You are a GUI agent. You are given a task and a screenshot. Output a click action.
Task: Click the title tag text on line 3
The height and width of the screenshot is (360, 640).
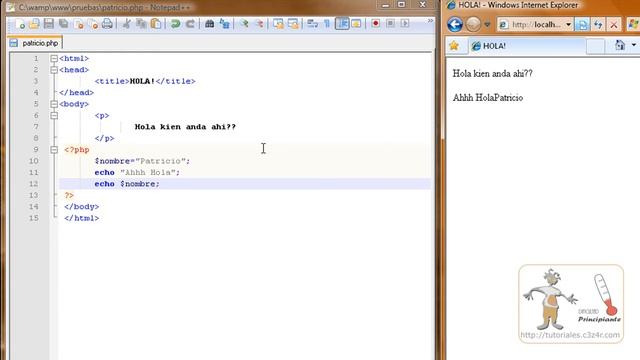click(x=145, y=81)
